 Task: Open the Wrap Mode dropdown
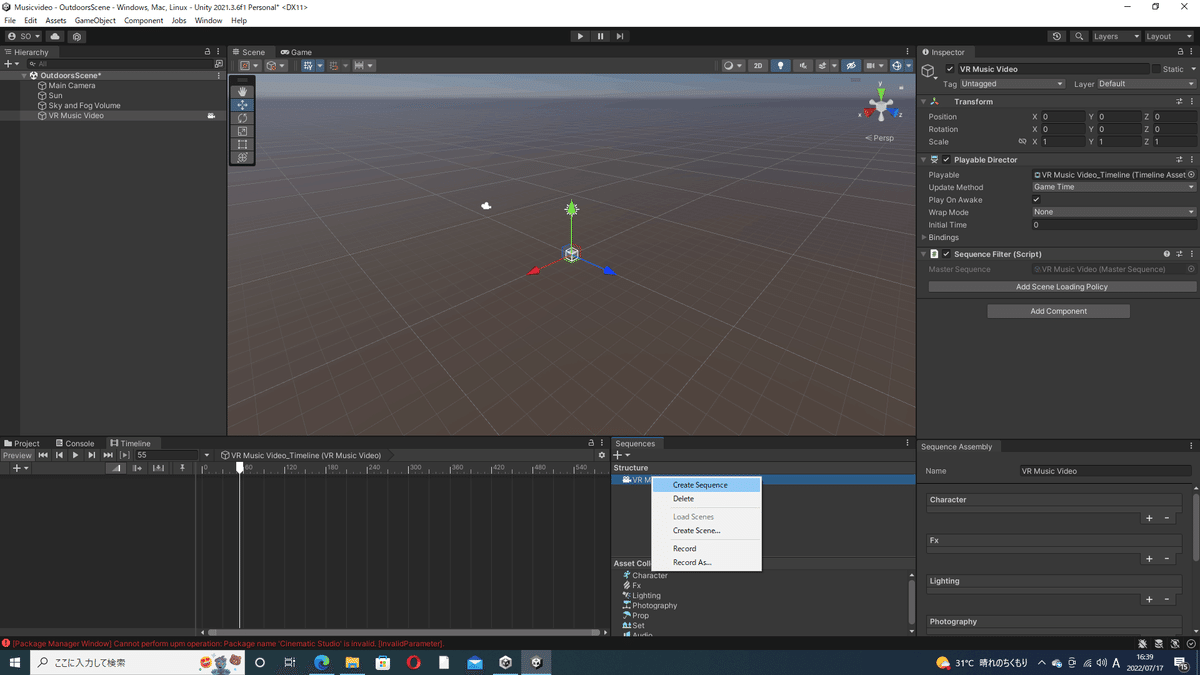(x=1112, y=212)
